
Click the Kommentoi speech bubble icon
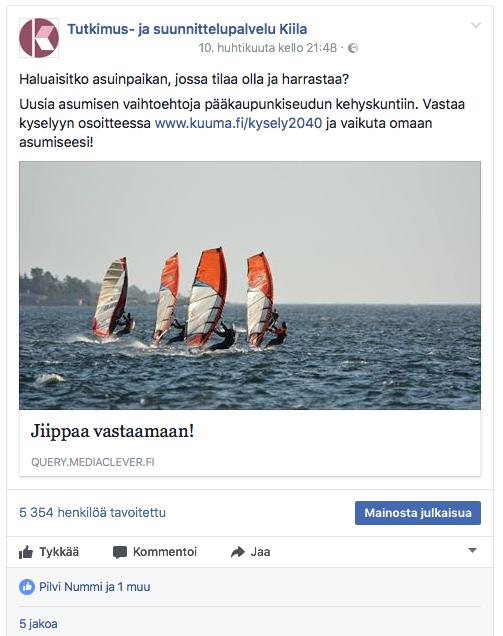coord(120,552)
